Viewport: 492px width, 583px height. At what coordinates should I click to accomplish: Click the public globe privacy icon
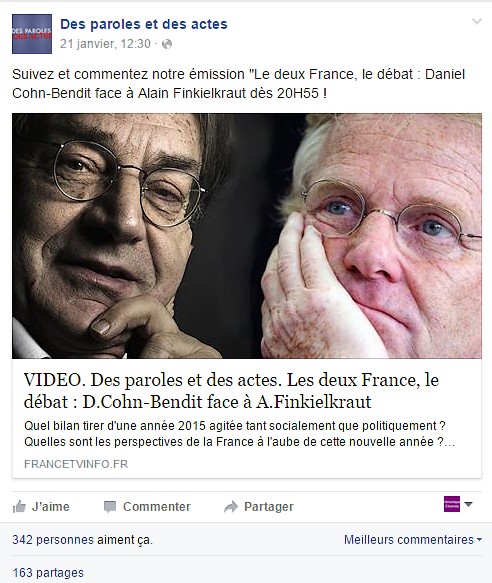167,44
